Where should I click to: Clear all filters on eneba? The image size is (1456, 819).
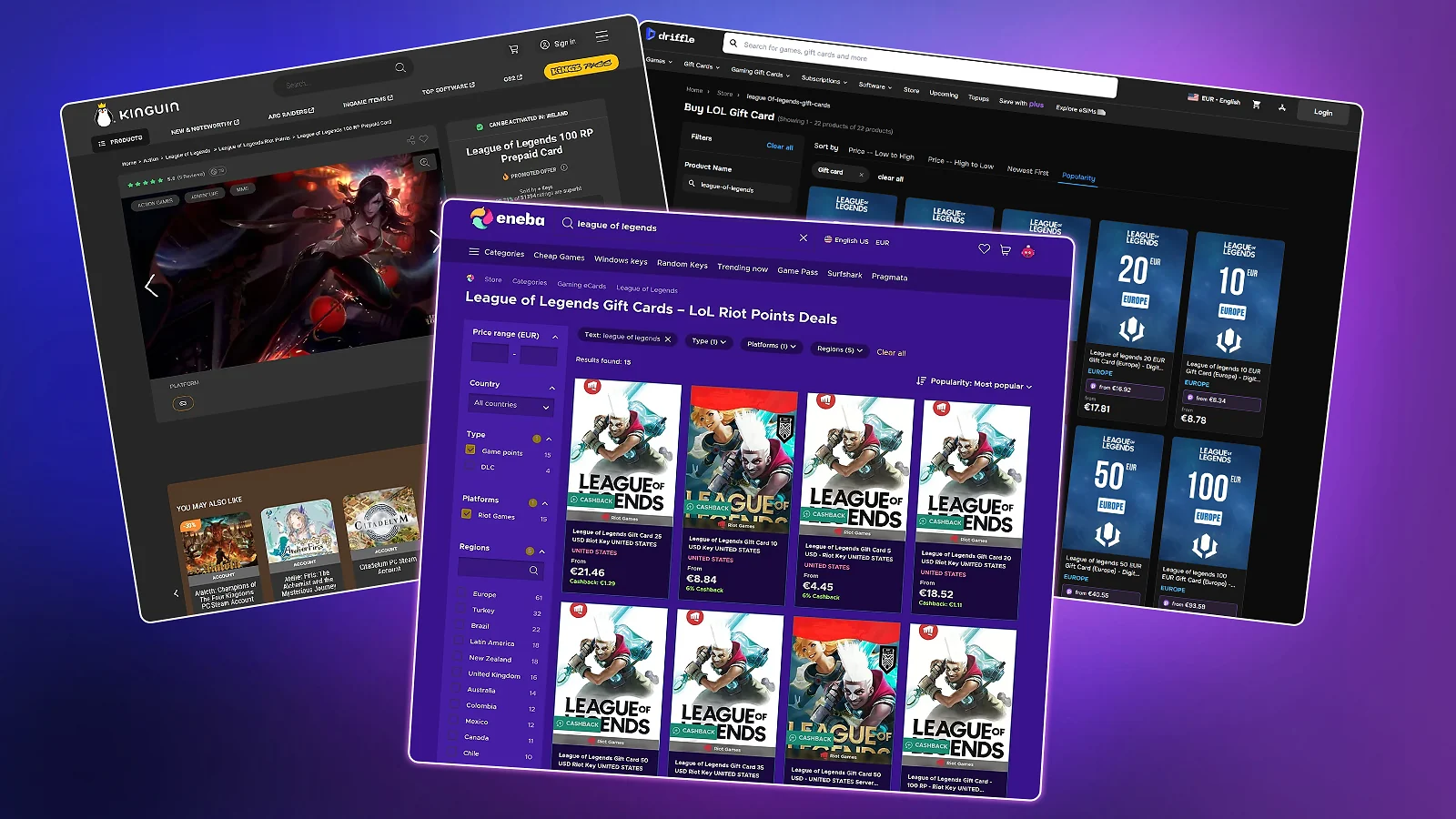tap(890, 353)
